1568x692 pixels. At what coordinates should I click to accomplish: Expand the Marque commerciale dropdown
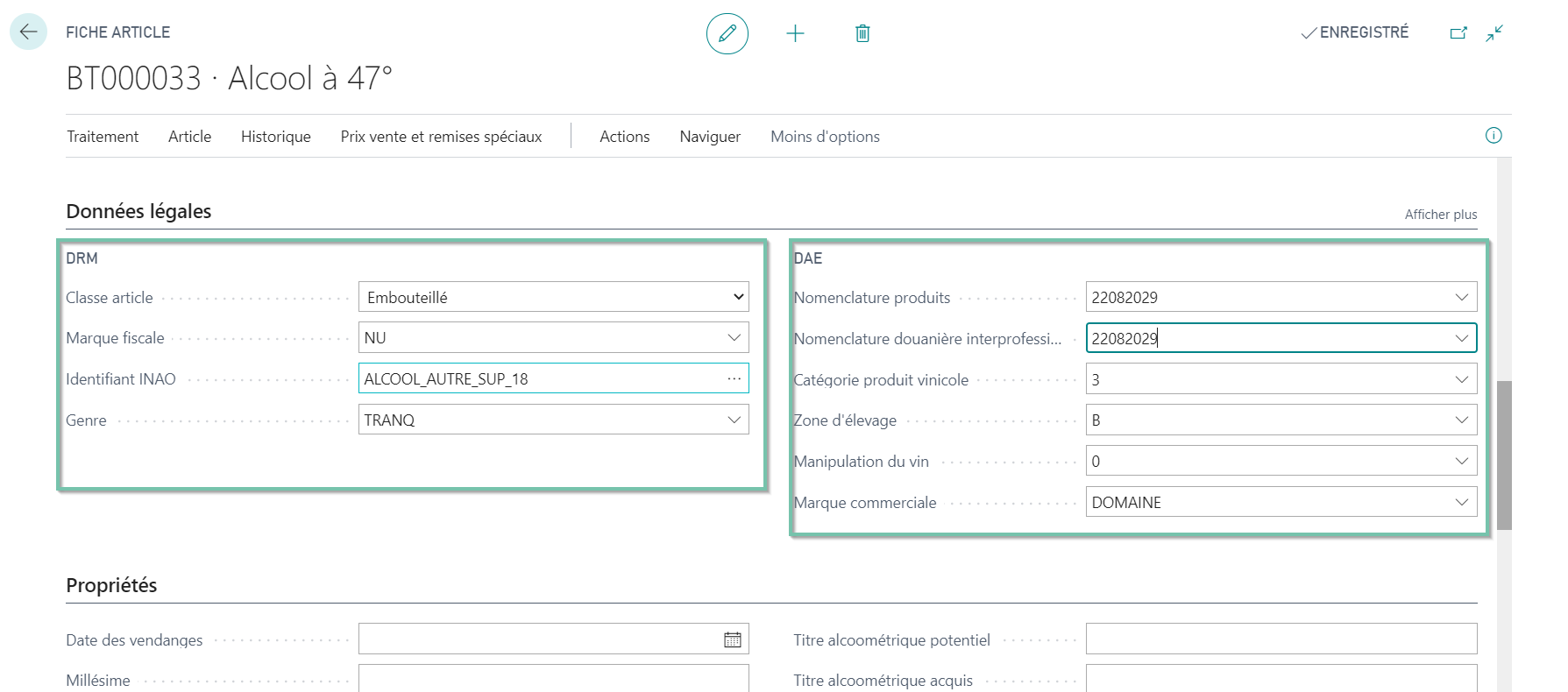coord(1461,502)
